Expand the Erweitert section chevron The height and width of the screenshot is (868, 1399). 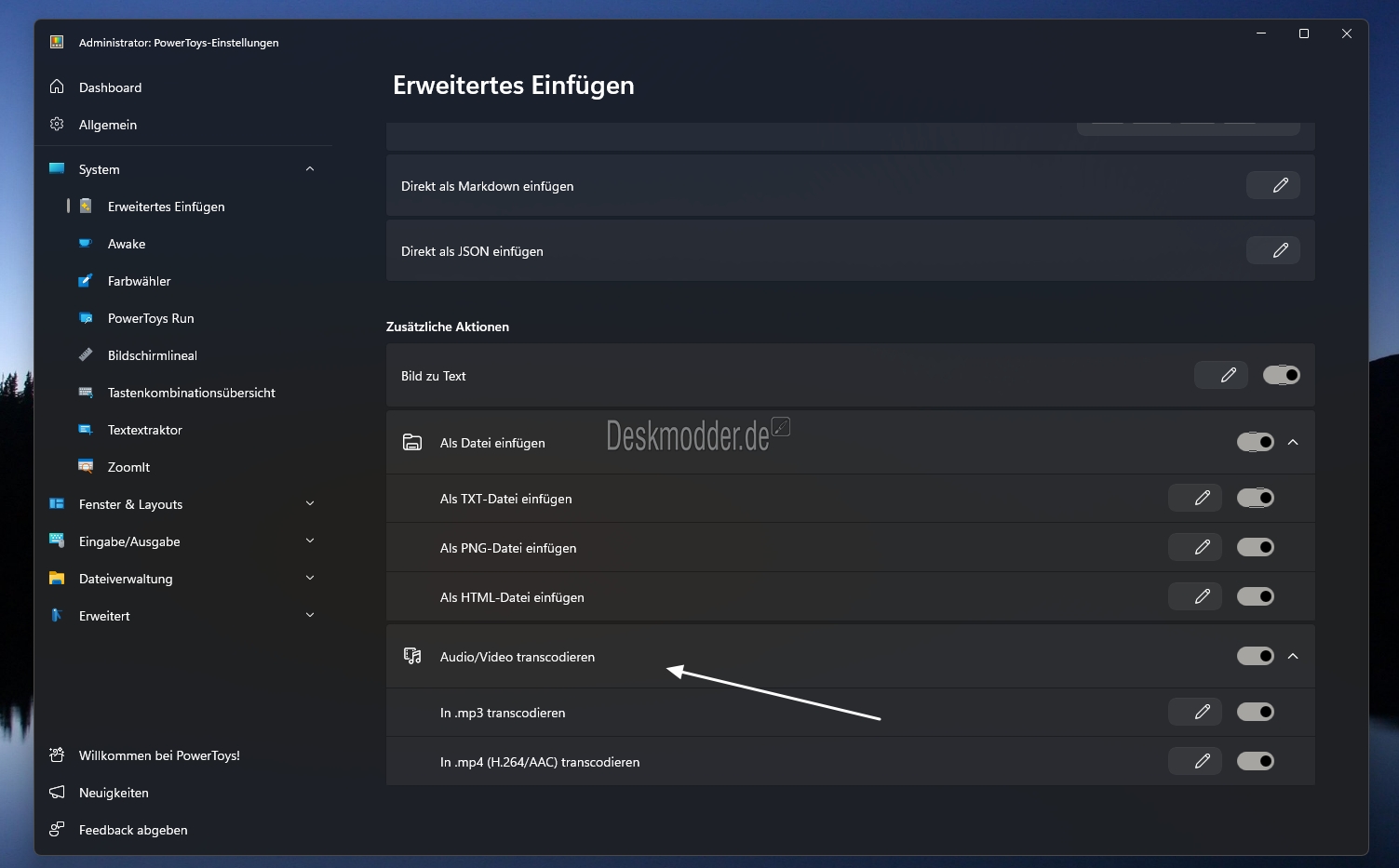(x=310, y=615)
